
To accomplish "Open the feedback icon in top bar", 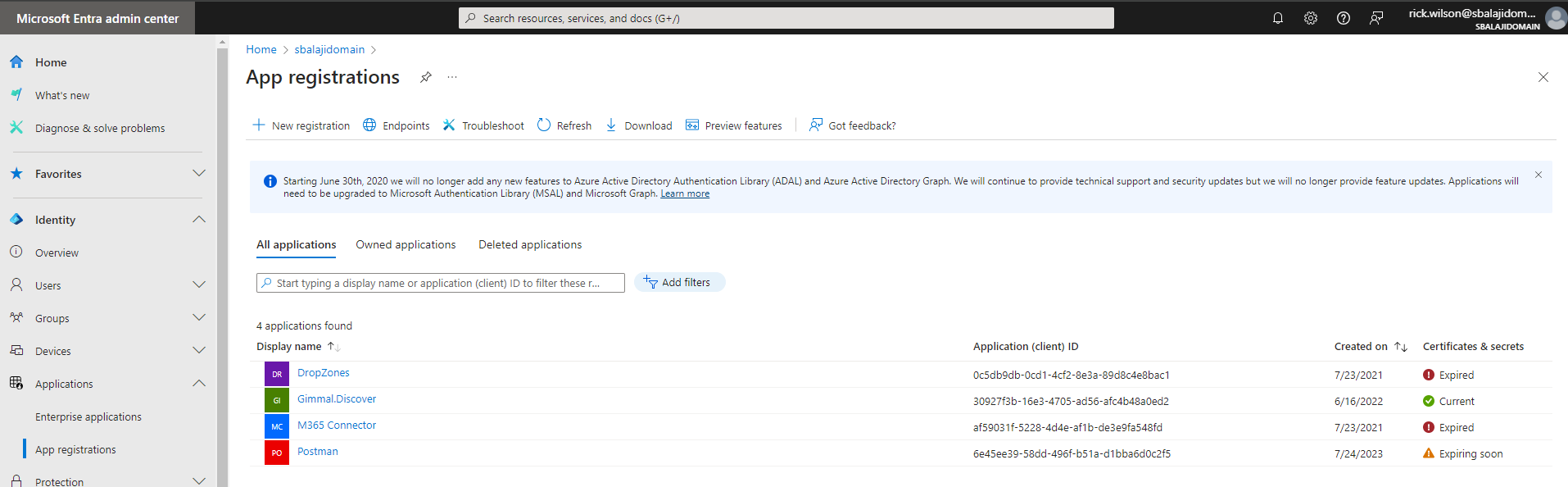I will 1376,18.
